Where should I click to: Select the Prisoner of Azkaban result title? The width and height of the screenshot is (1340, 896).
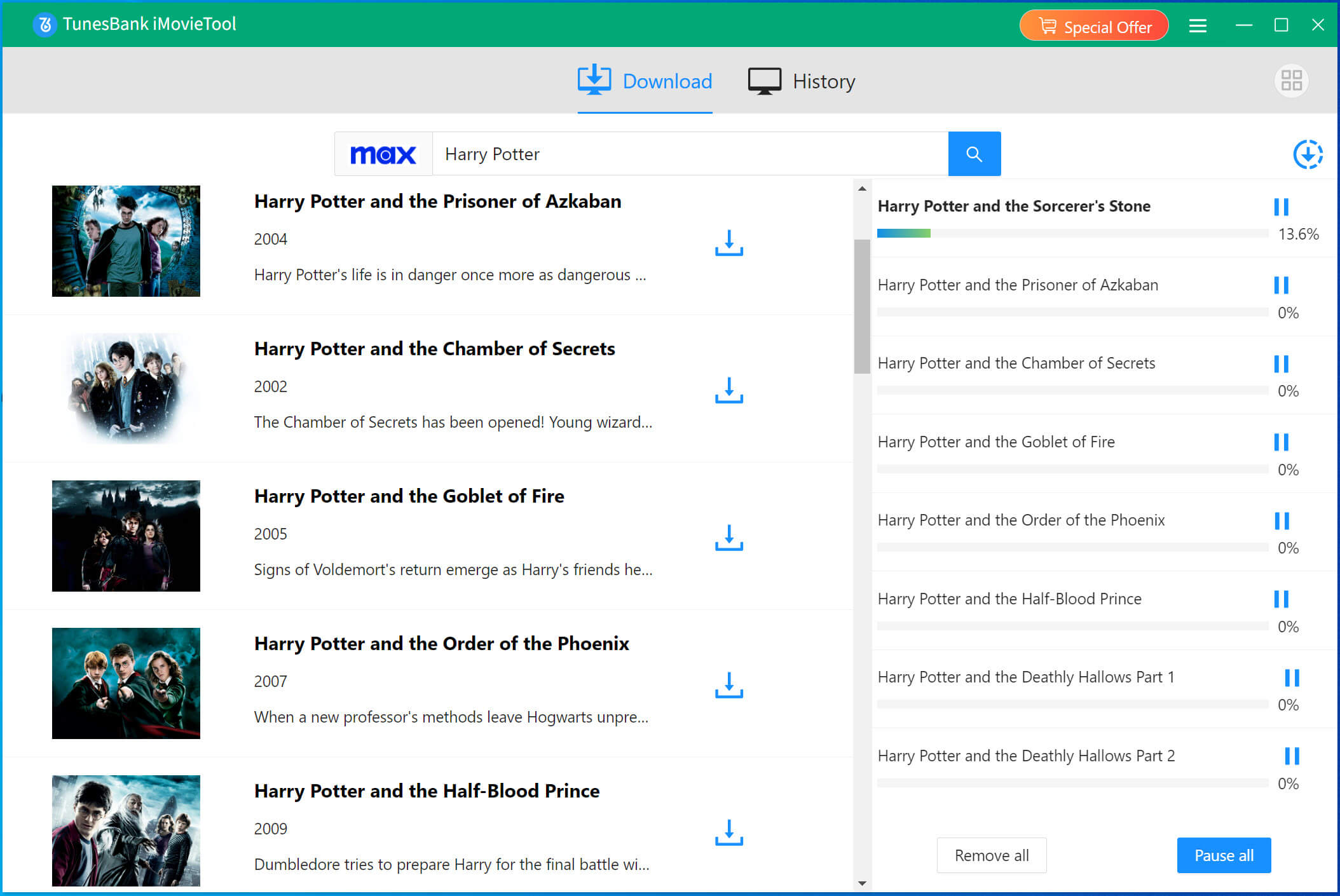437,201
